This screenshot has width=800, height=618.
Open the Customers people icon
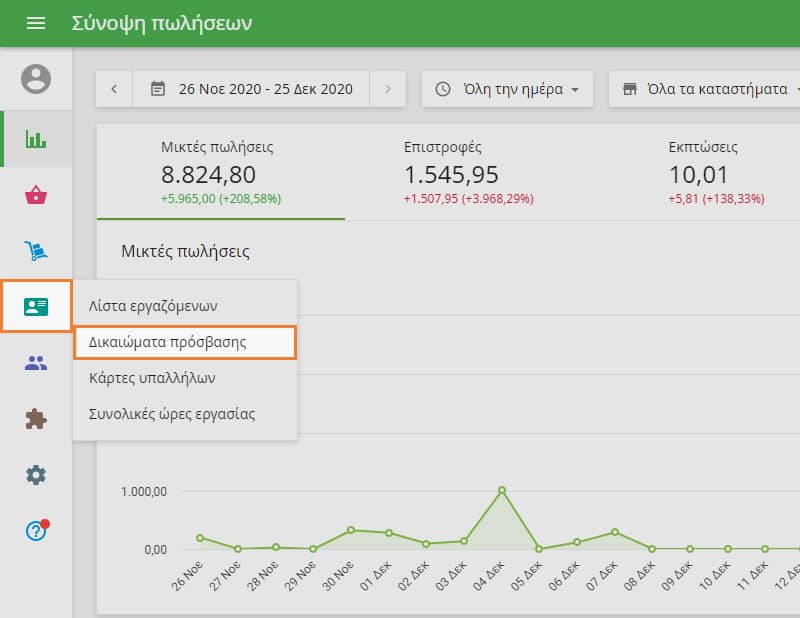pyautogui.click(x=36, y=363)
